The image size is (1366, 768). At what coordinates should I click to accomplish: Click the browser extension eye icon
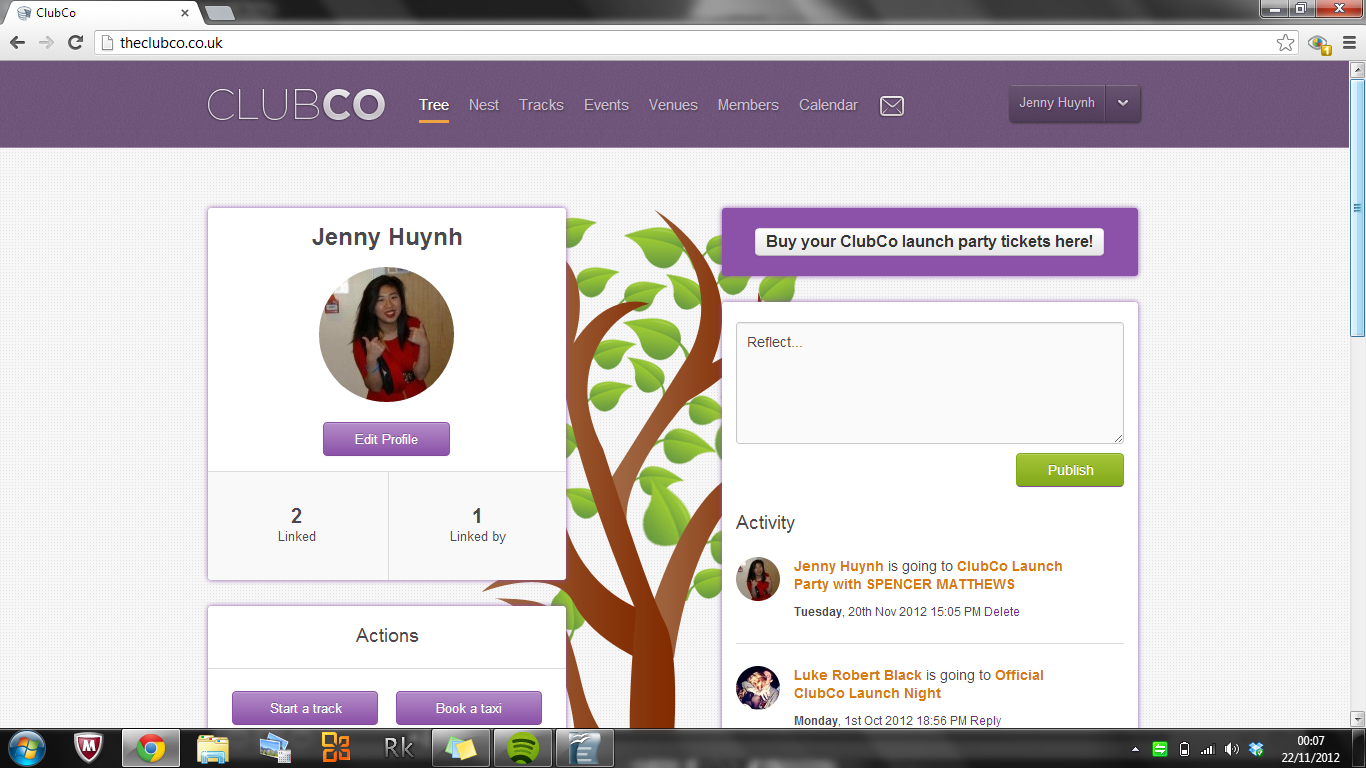[1319, 43]
